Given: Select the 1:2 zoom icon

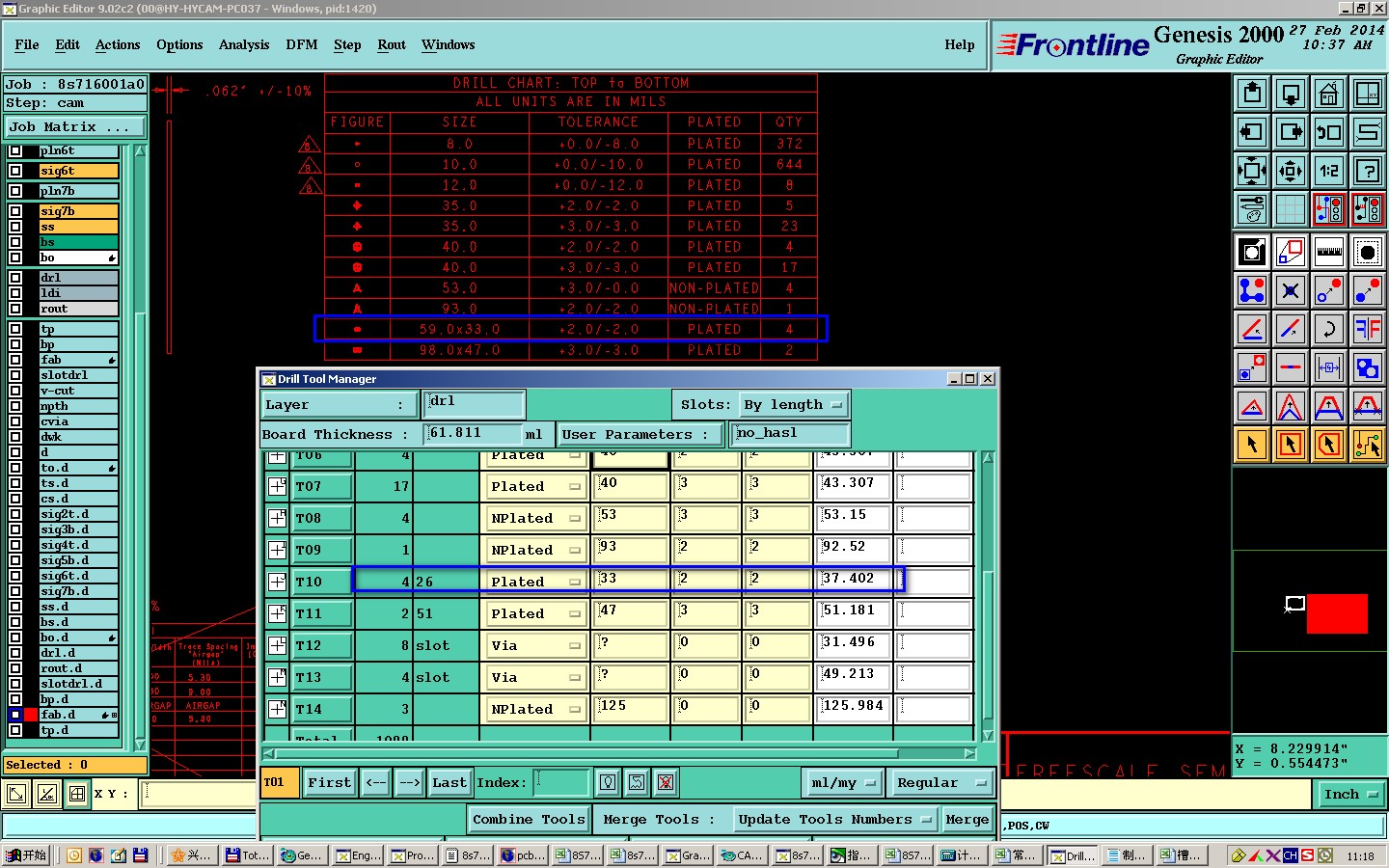Looking at the screenshot, I should click(x=1329, y=171).
